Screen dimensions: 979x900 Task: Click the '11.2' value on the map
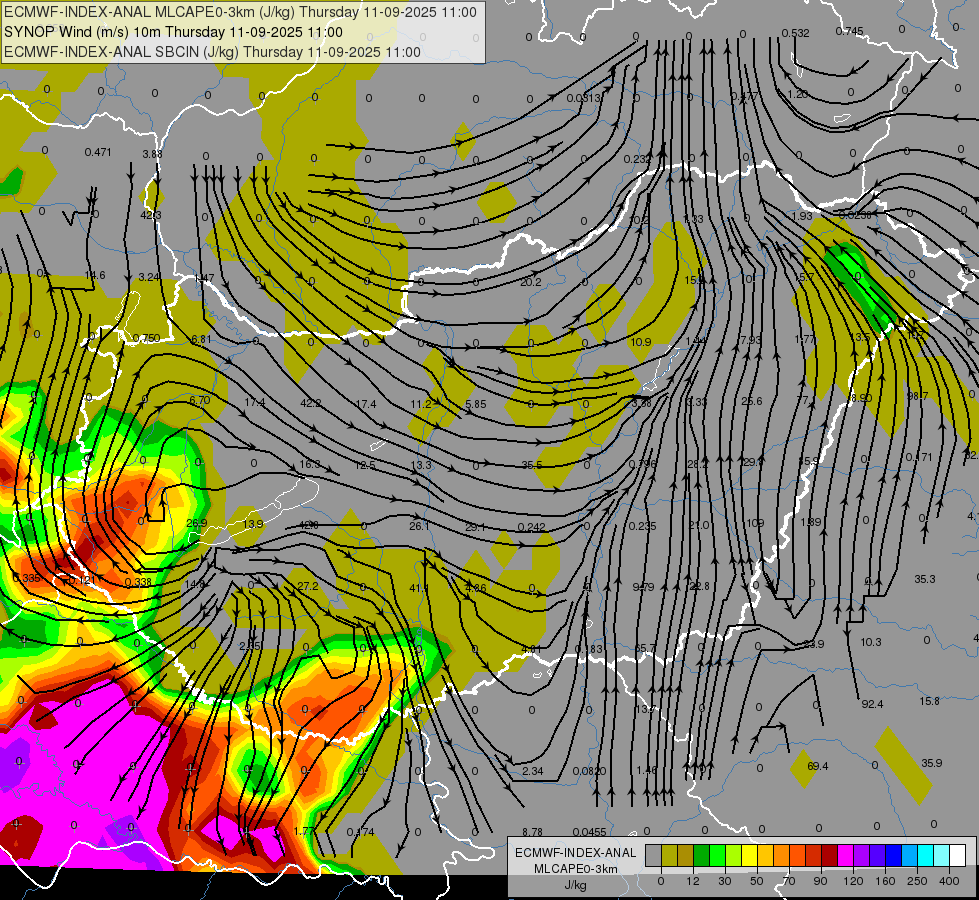(421, 404)
